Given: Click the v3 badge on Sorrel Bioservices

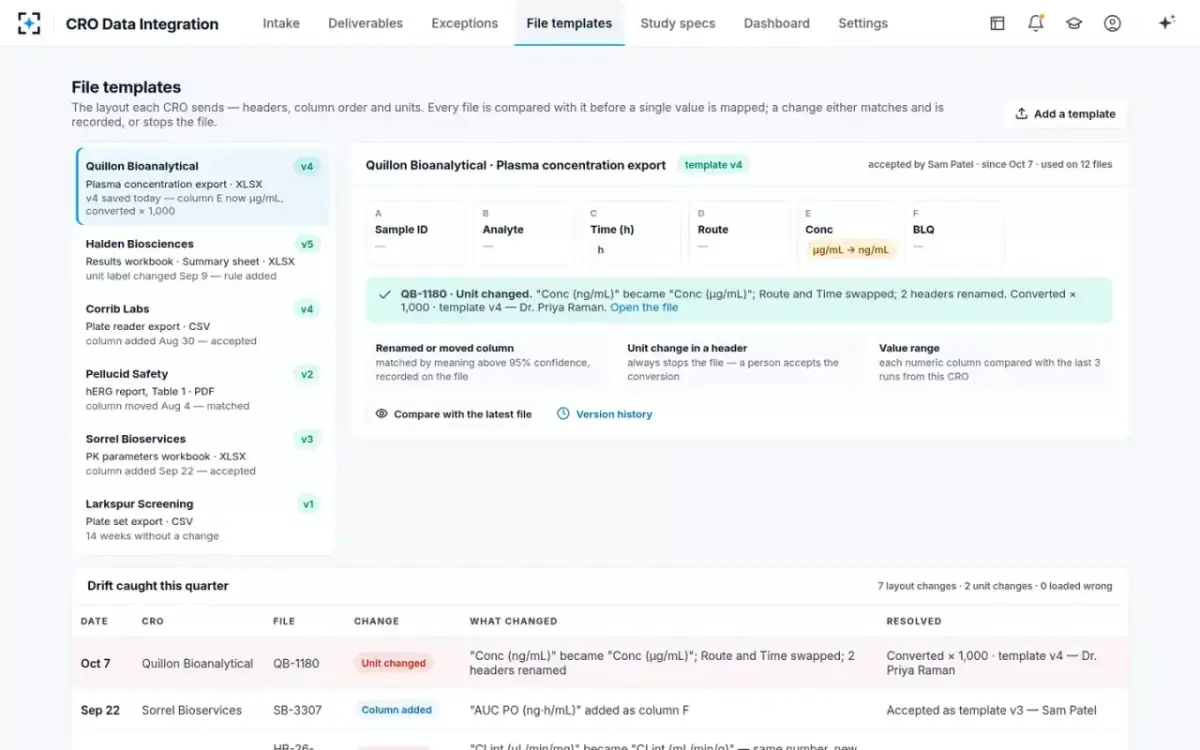Looking at the screenshot, I should point(307,439).
